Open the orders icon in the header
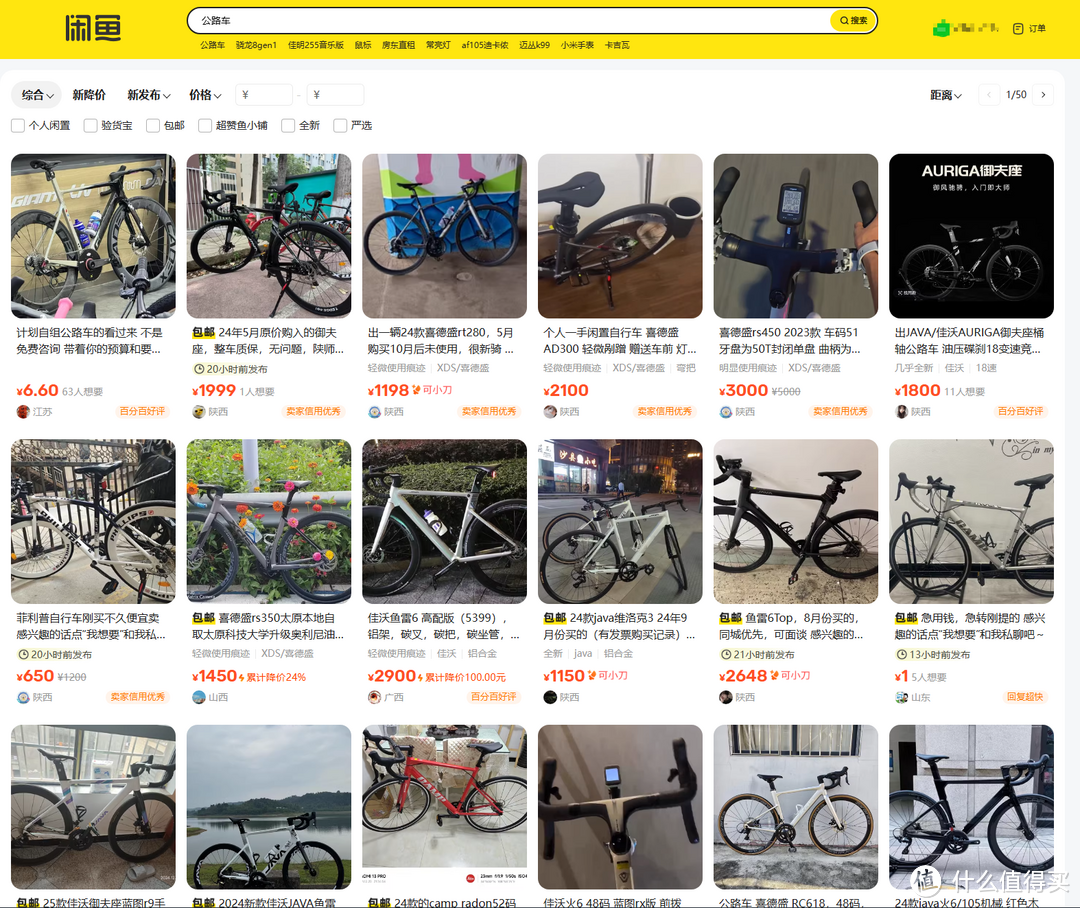Viewport: 1080px width, 908px height. 1029,28
